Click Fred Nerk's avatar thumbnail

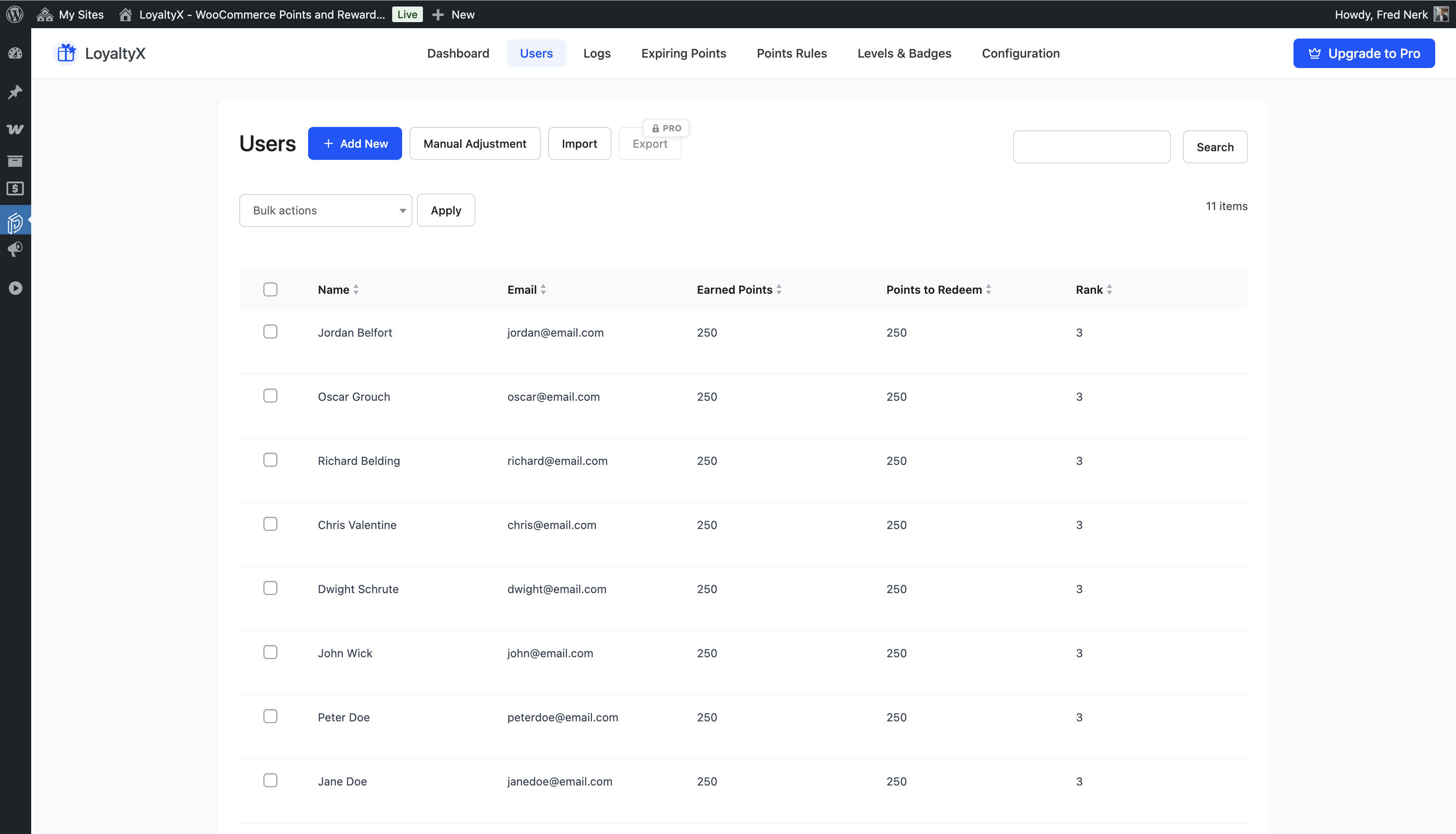1441,14
